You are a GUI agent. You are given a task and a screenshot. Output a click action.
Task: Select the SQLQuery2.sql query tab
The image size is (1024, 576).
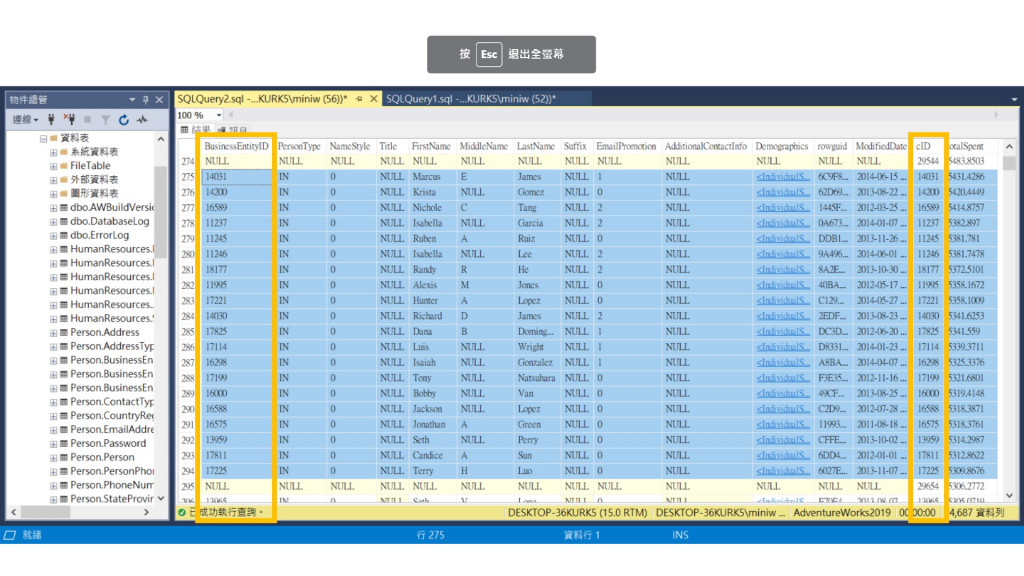tap(263, 99)
